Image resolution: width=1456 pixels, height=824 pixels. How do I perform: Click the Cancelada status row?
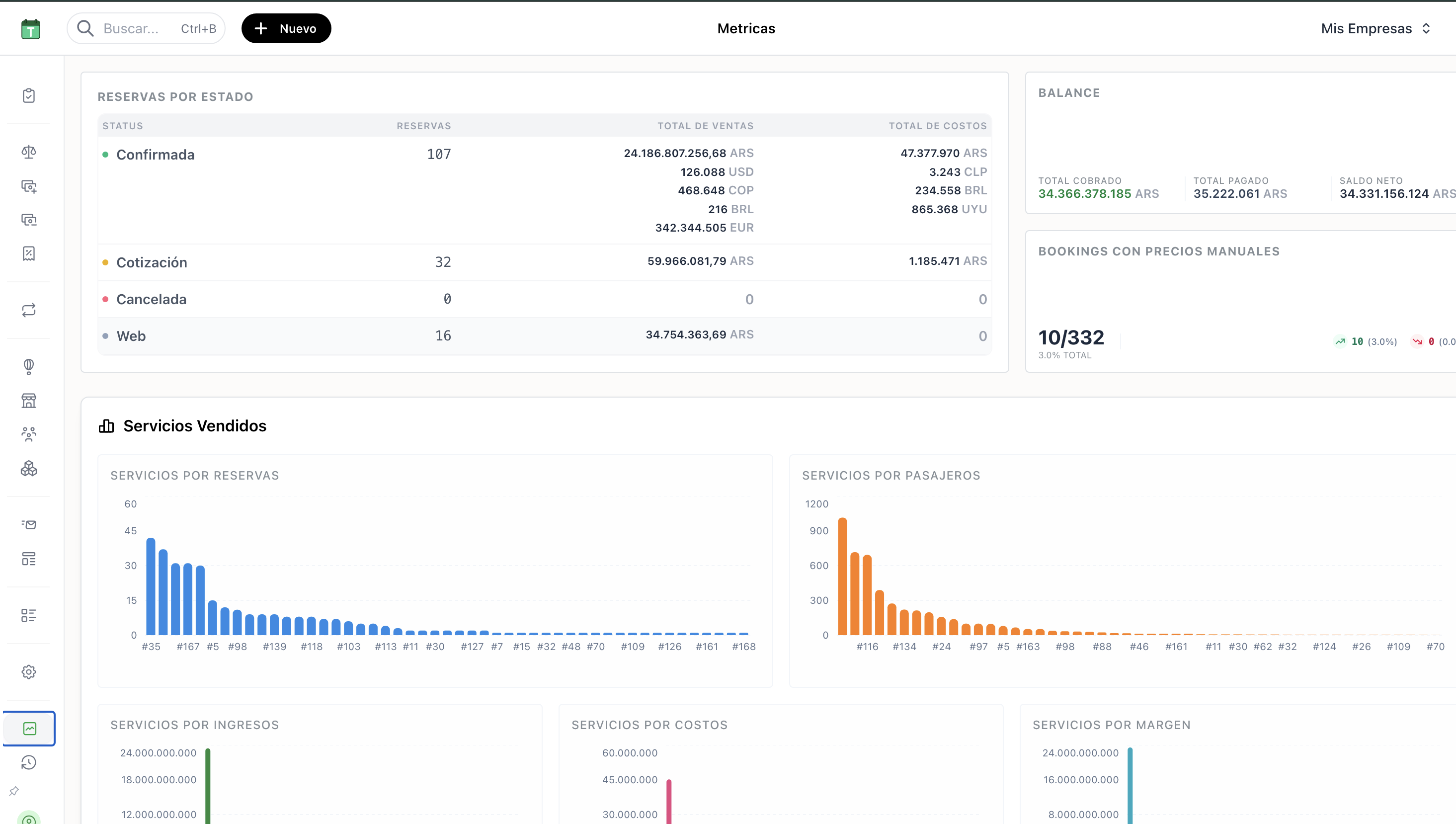pos(544,299)
